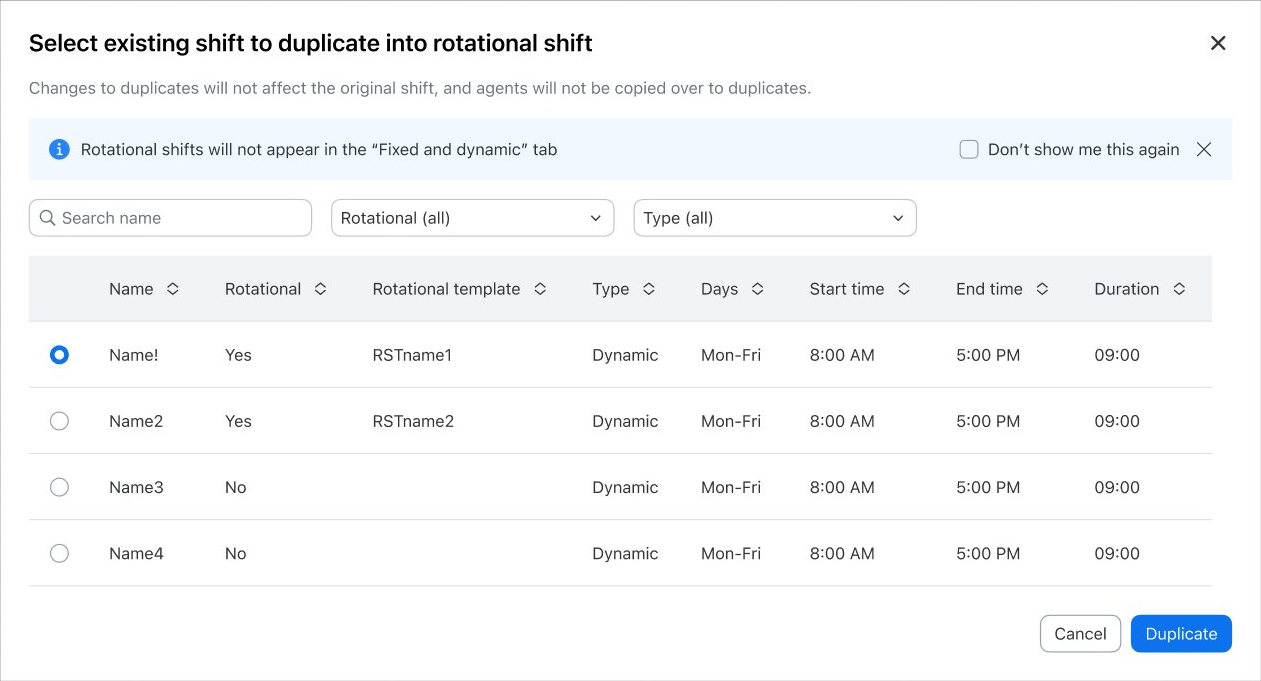The height and width of the screenshot is (681, 1261).
Task: Click "Yes" in the Name2 row
Action: coord(238,421)
